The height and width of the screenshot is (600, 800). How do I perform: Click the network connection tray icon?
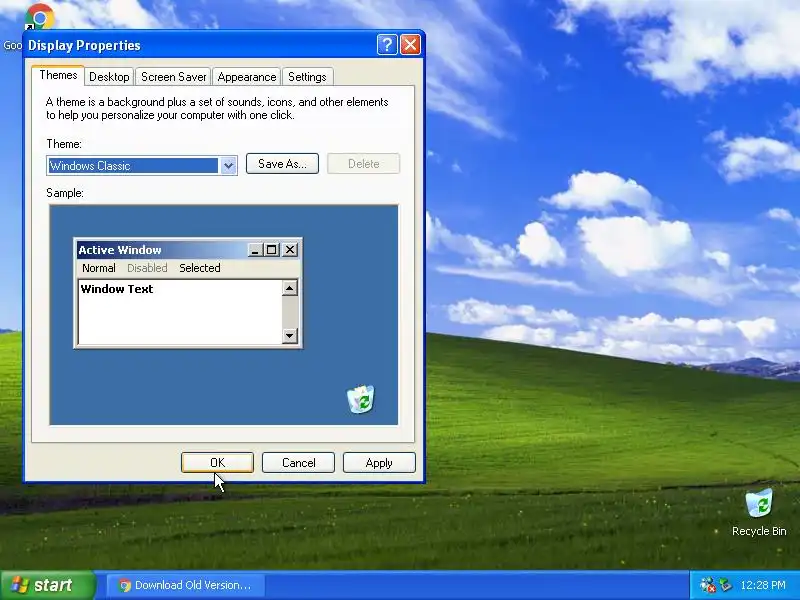pos(707,585)
